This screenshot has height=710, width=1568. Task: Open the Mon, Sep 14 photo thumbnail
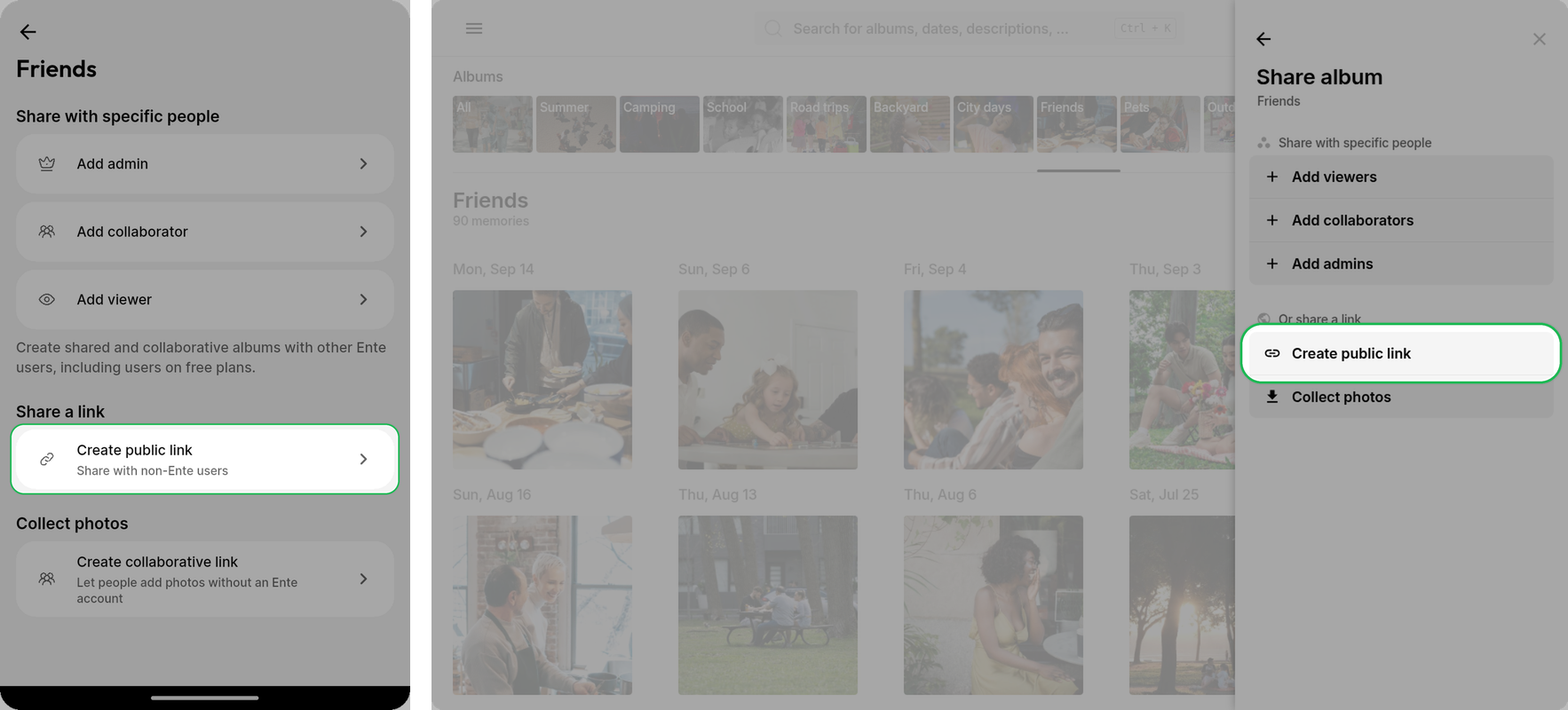542,380
